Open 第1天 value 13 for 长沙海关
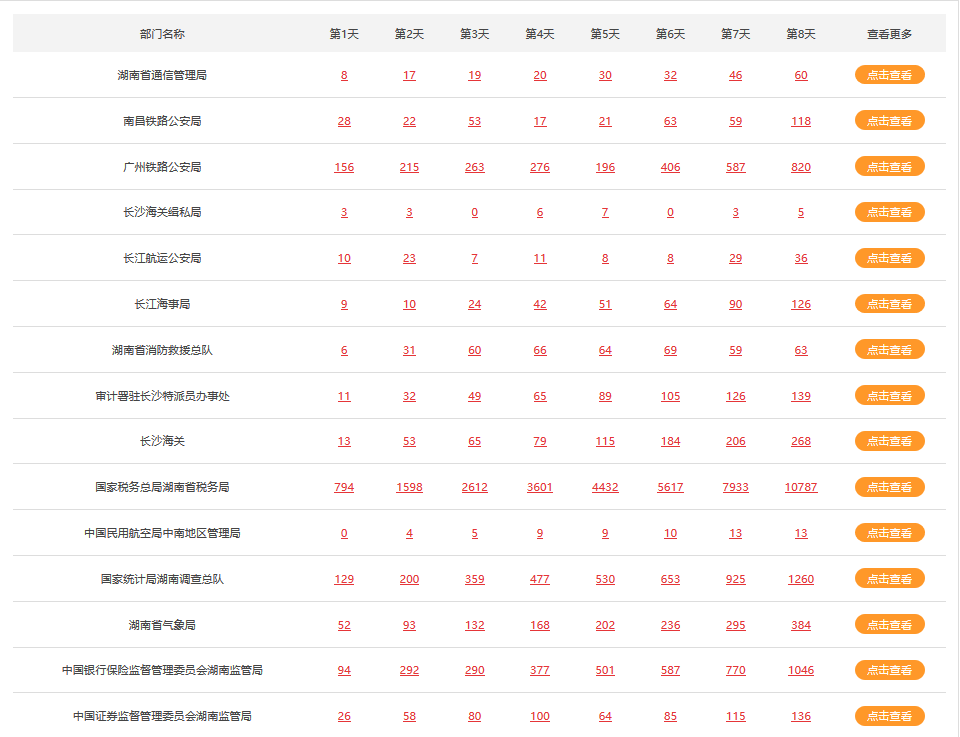The width and height of the screenshot is (960, 737). tap(344, 441)
